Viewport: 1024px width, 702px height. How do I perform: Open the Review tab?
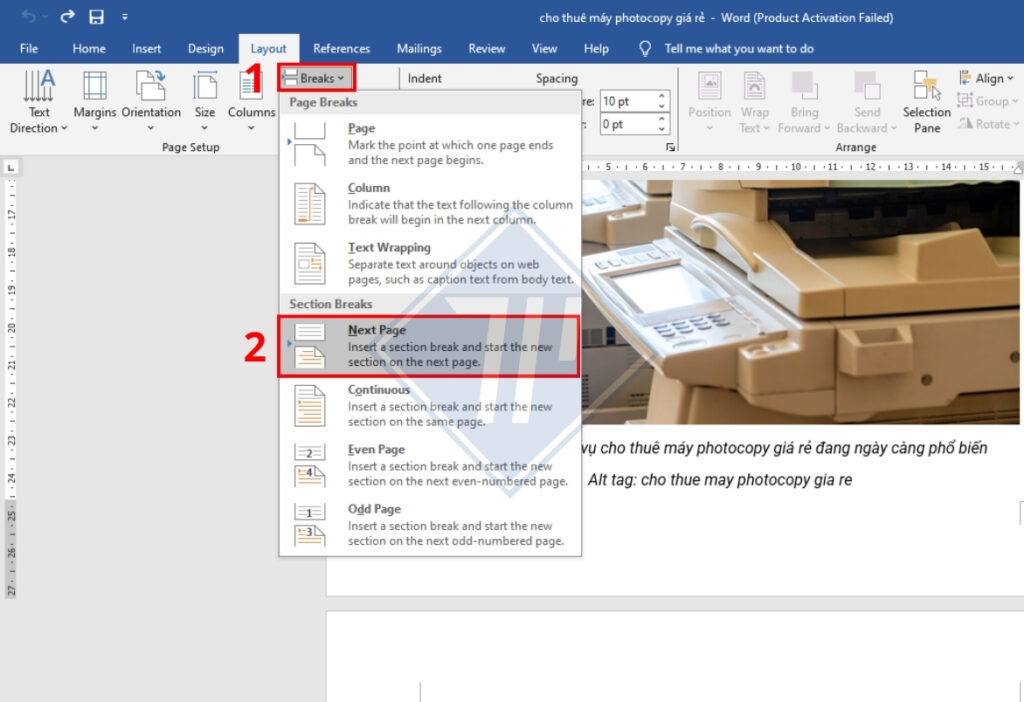487,48
